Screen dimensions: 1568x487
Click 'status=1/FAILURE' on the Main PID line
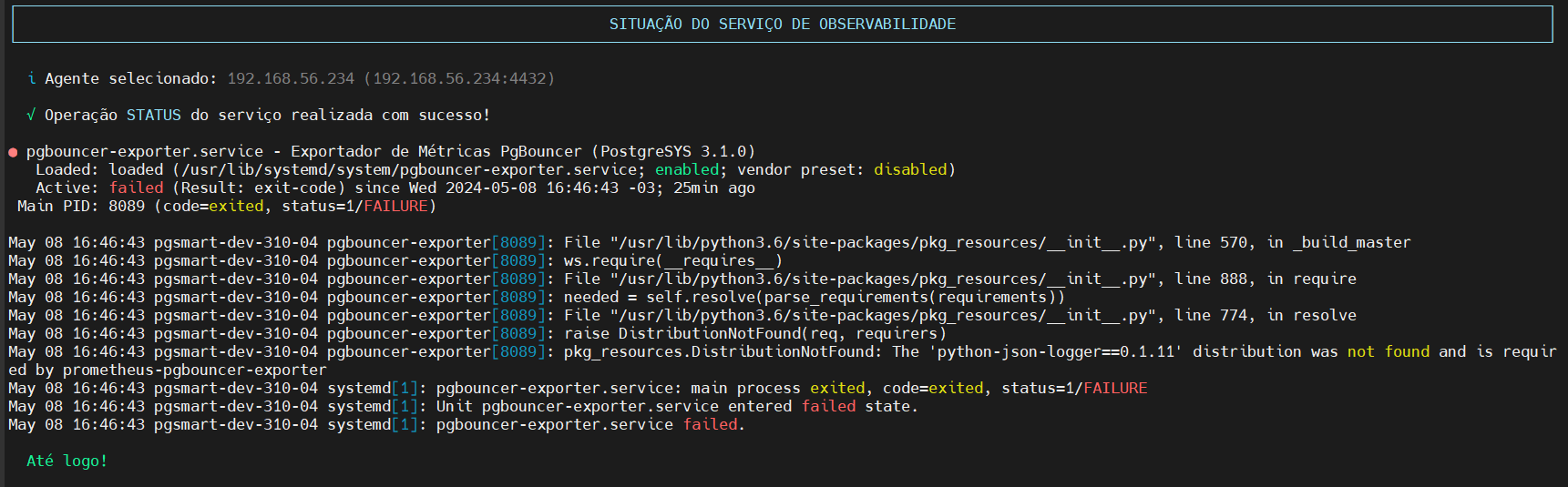[x=354, y=206]
